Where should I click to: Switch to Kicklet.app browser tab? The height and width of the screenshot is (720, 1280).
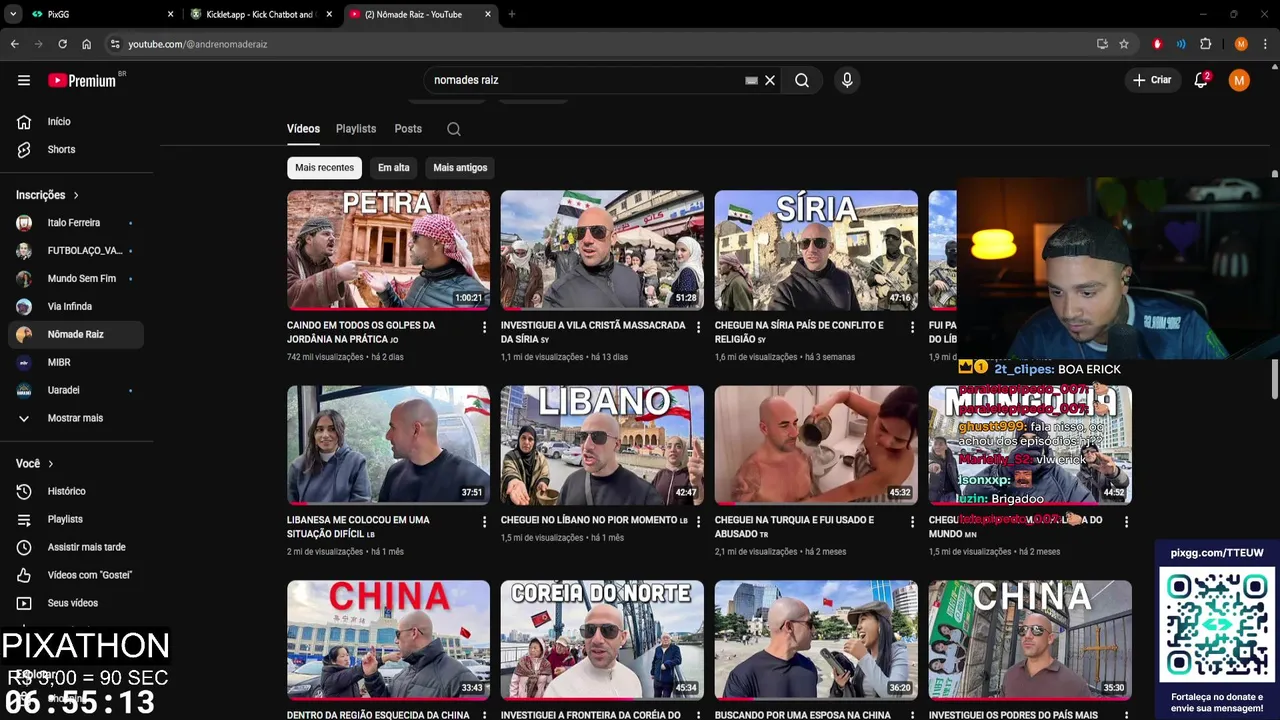[262, 14]
